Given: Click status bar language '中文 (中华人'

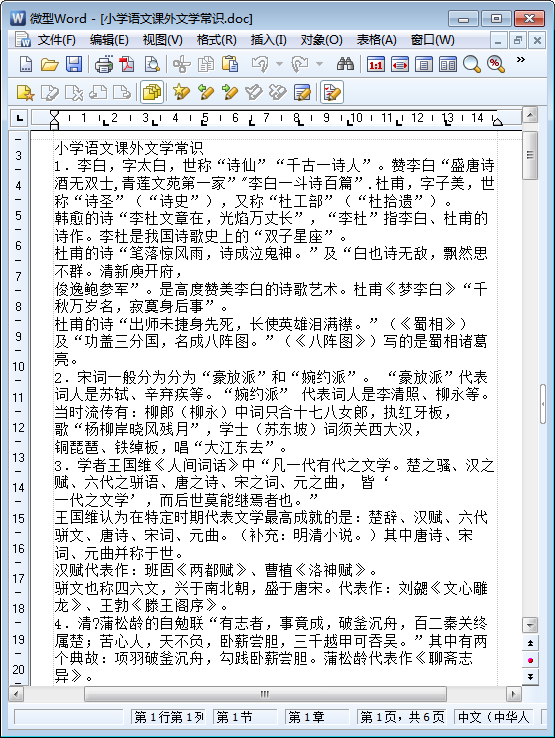Looking at the screenshot, I should tap(494, 717).
